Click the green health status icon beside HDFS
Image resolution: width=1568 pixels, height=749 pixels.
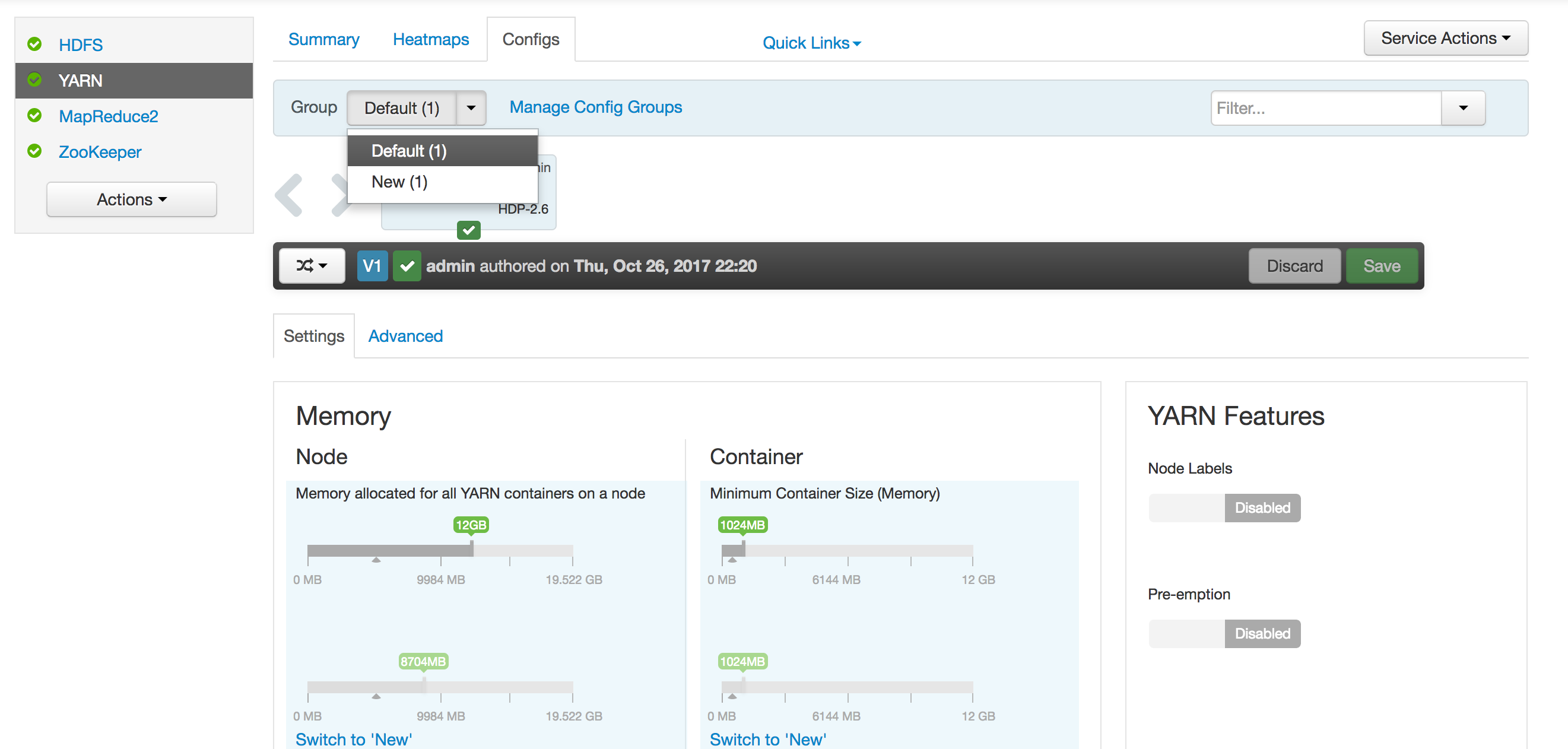coord(34,44)
